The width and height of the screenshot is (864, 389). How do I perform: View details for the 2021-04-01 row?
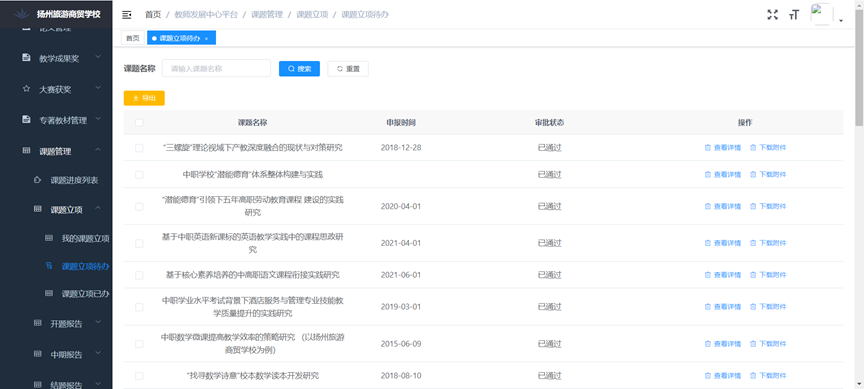tap(723, 243)
